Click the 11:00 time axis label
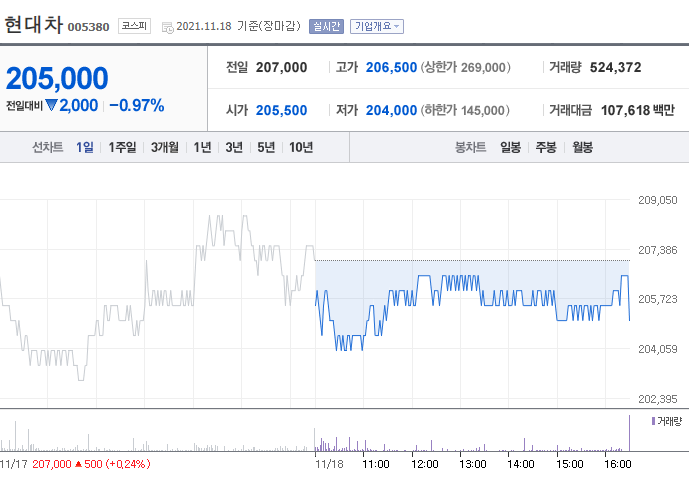689x479 pixels. coord(376,464)
